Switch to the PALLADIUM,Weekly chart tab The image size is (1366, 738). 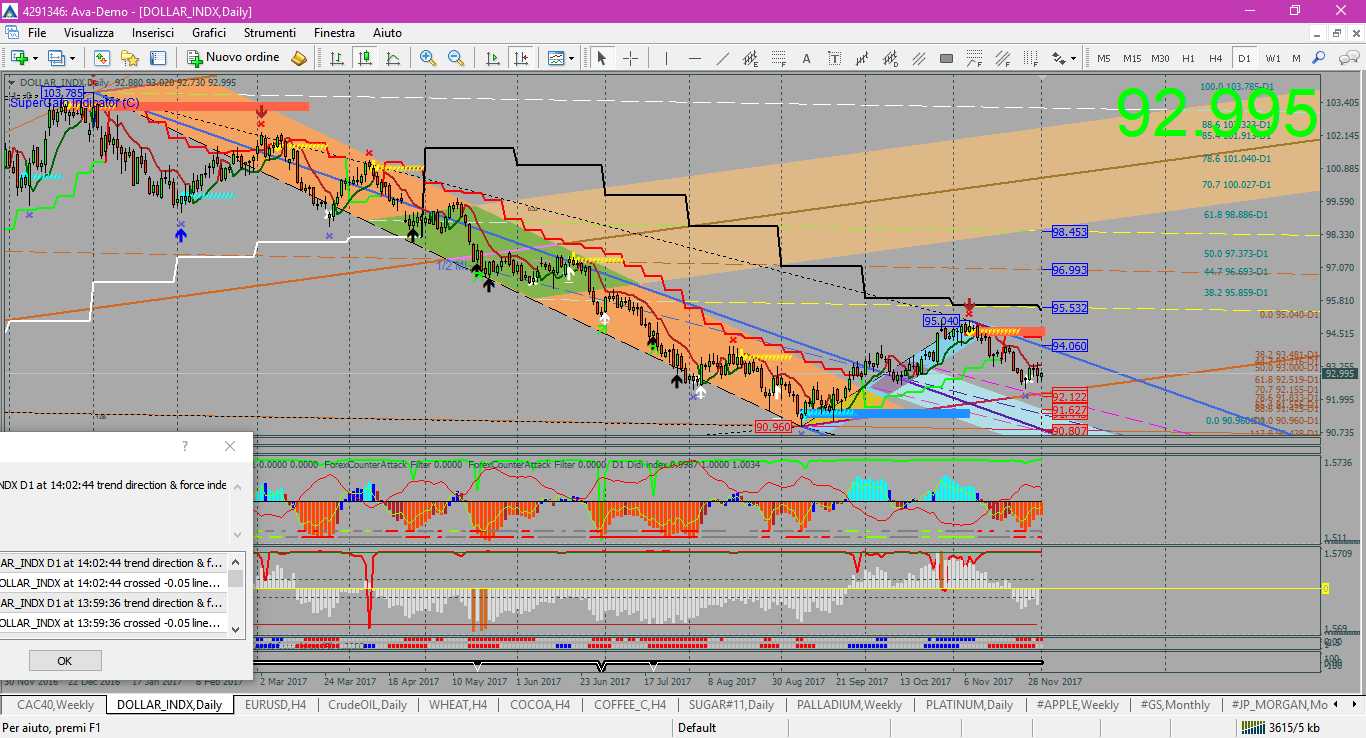[850, 705]
